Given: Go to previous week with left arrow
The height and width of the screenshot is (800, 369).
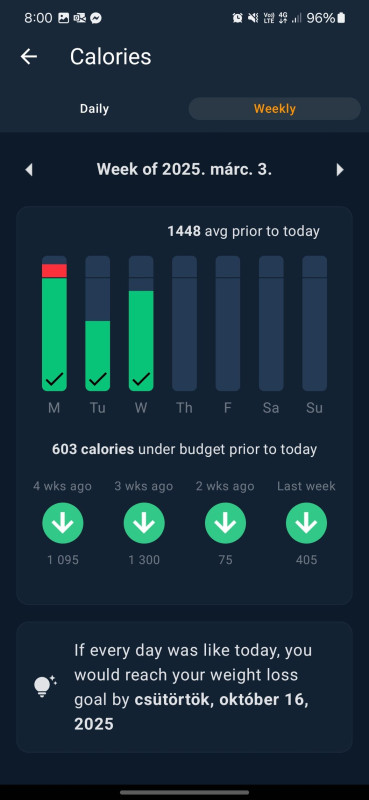Looking at the screenshot, I should [x=29, y=169].
